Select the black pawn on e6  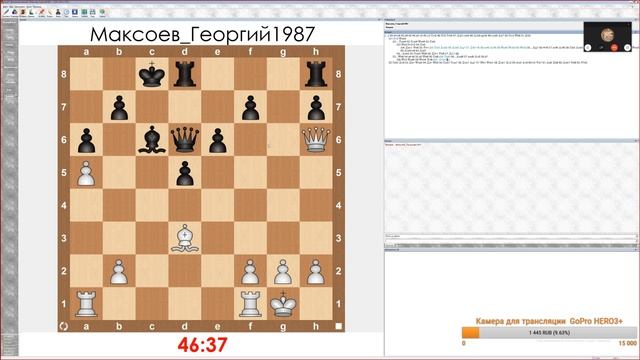[218, 140]
